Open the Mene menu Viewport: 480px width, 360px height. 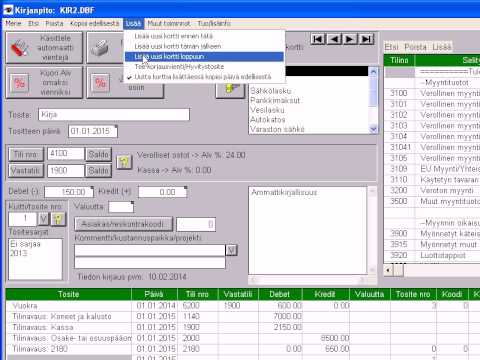(x=13, y=23)
